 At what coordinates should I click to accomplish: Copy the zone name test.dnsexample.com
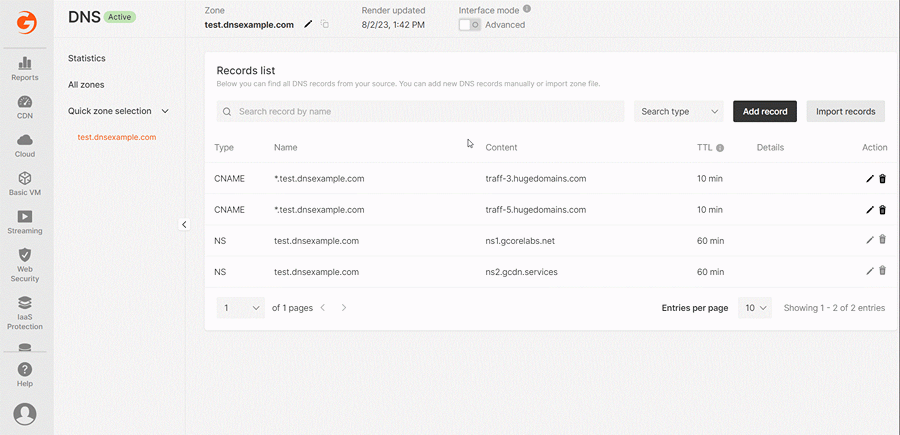[x=325, y=25]
